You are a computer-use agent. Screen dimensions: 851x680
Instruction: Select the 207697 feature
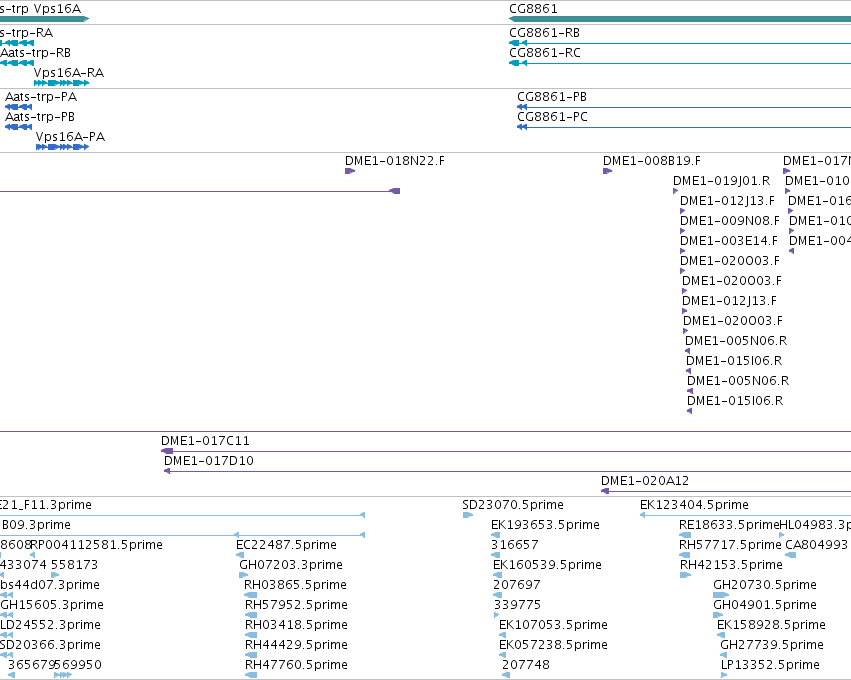497,595
